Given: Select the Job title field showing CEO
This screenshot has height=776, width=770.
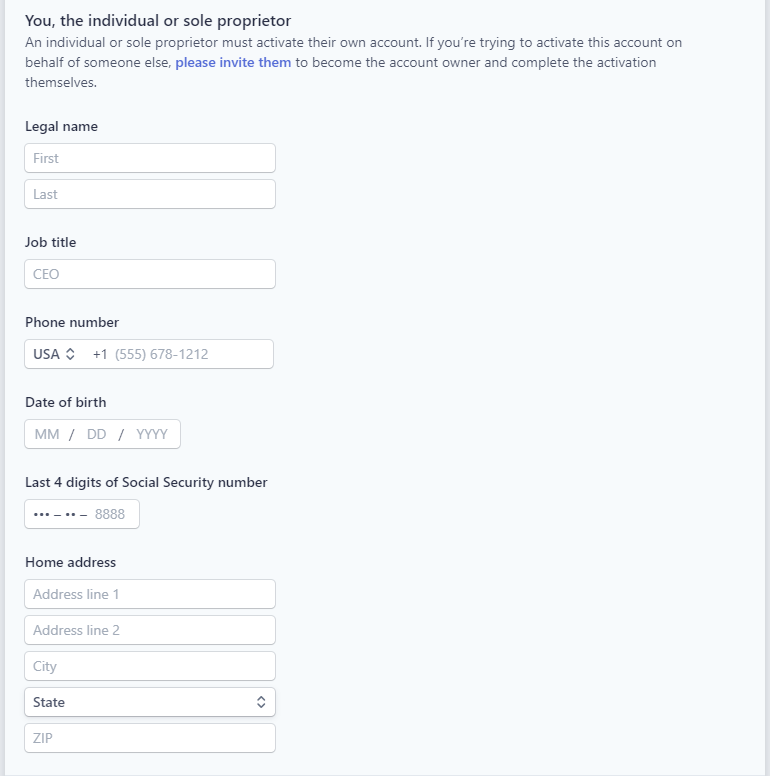Looking at the screenshot, I should click(150, 274).
